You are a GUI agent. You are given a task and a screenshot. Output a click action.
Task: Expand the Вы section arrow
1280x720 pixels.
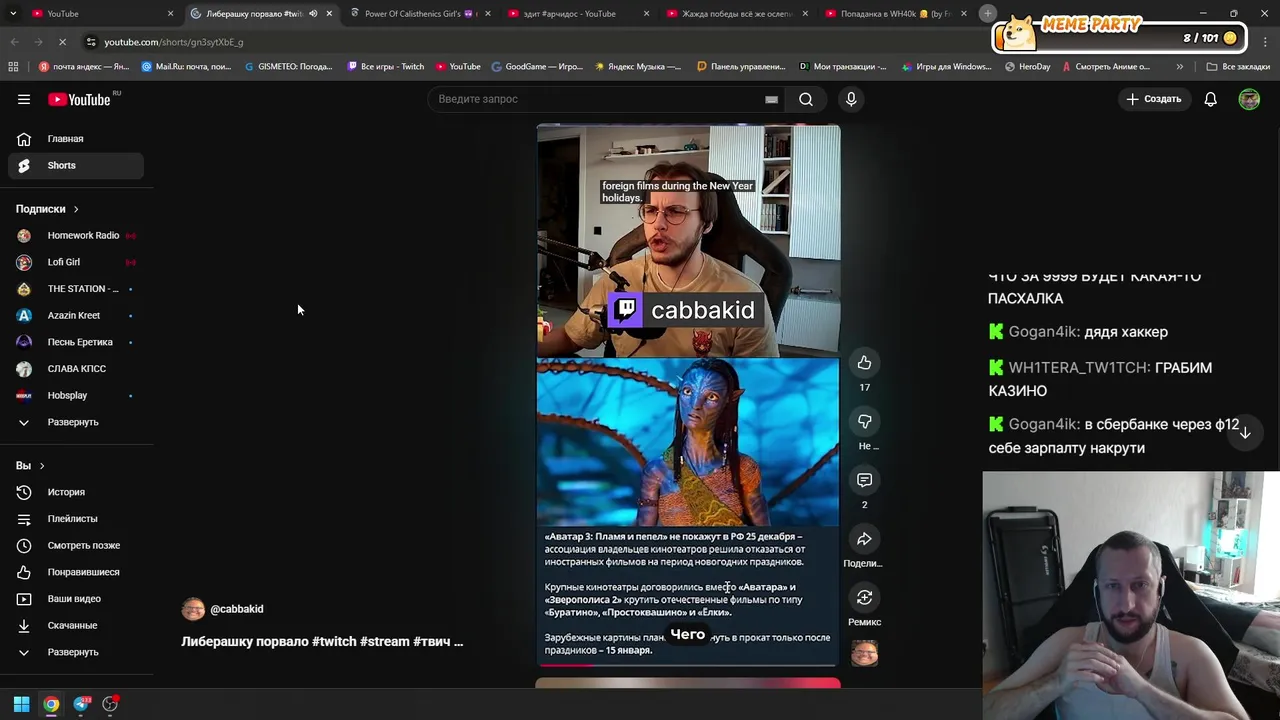click(x=42, y=466)
